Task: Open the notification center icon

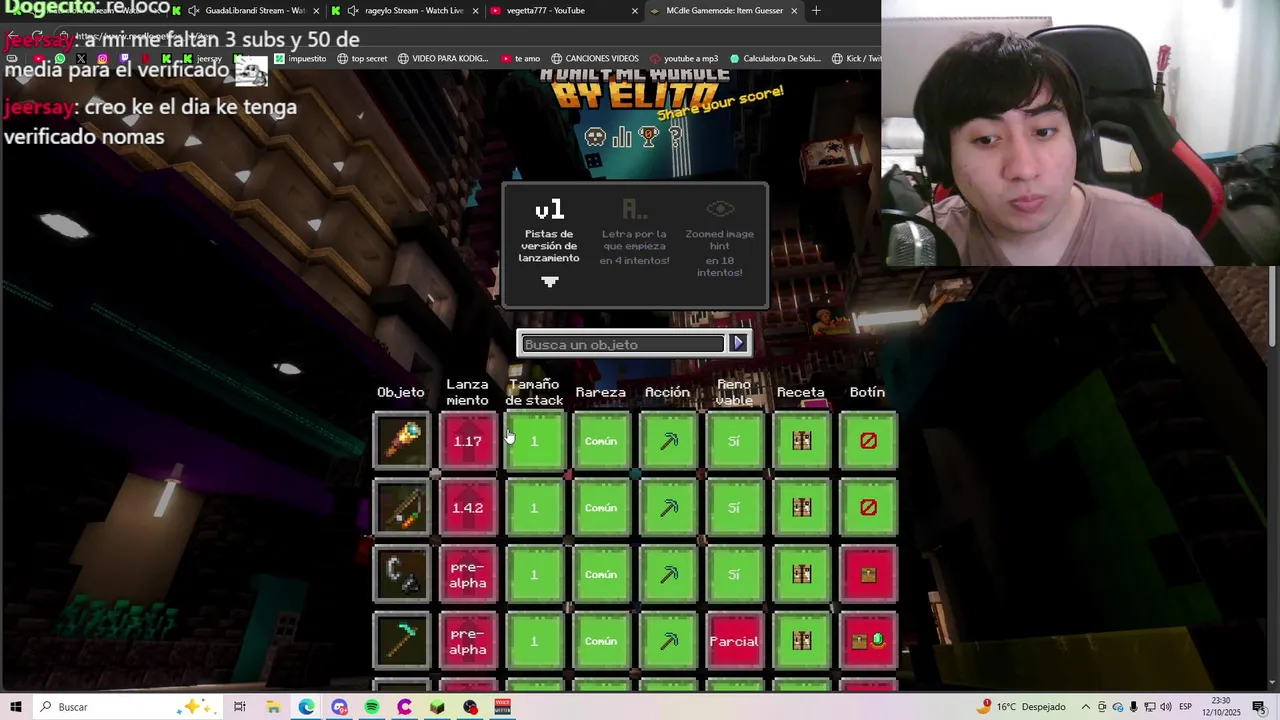Action: 1259,707
